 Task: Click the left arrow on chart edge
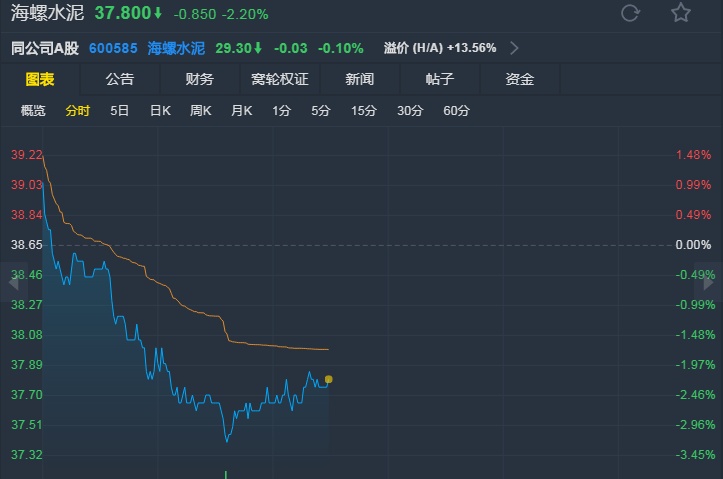[x=14, y=282]
